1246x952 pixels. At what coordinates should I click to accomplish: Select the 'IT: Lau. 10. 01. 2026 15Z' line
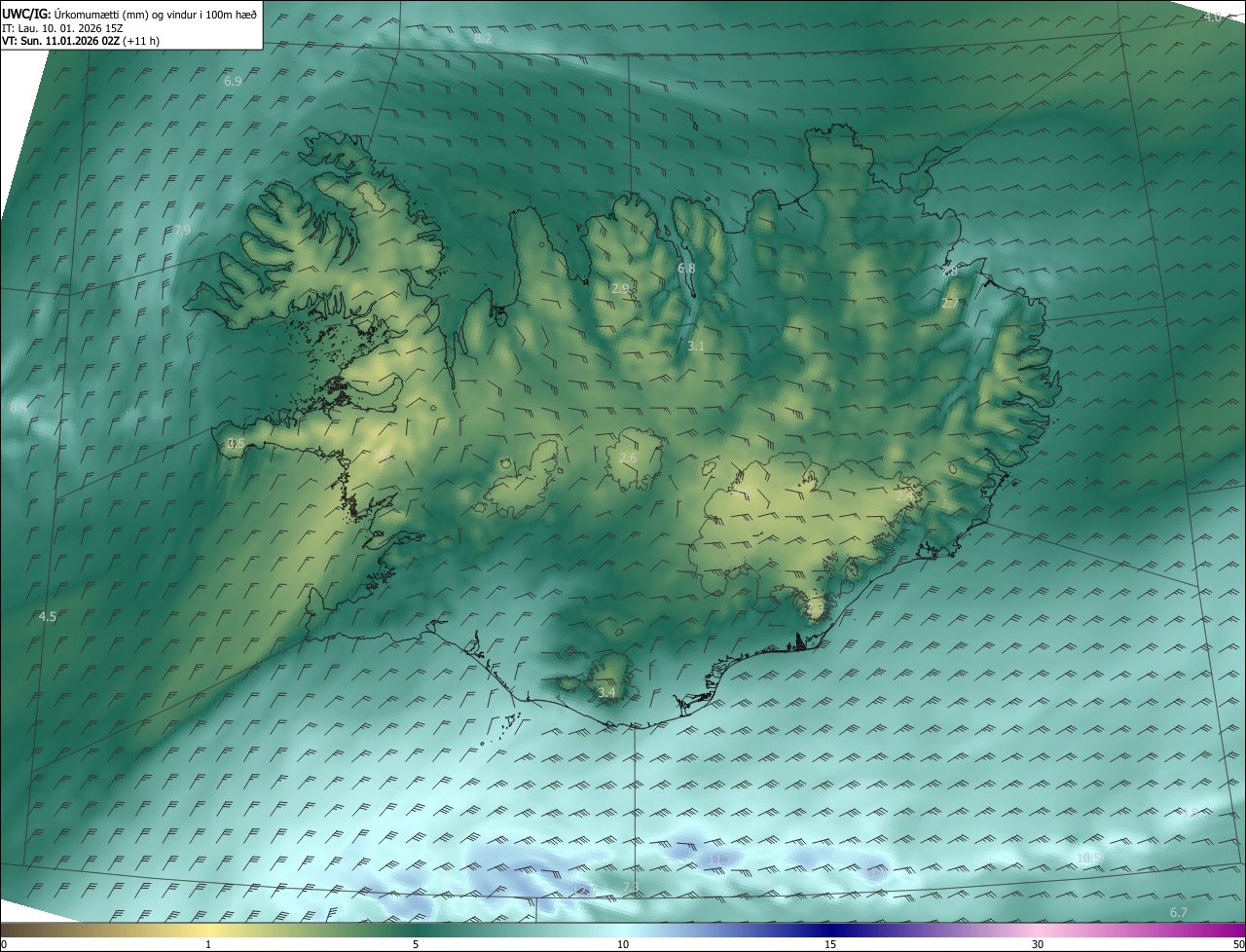pyautogui.click(x=62, y=27)
